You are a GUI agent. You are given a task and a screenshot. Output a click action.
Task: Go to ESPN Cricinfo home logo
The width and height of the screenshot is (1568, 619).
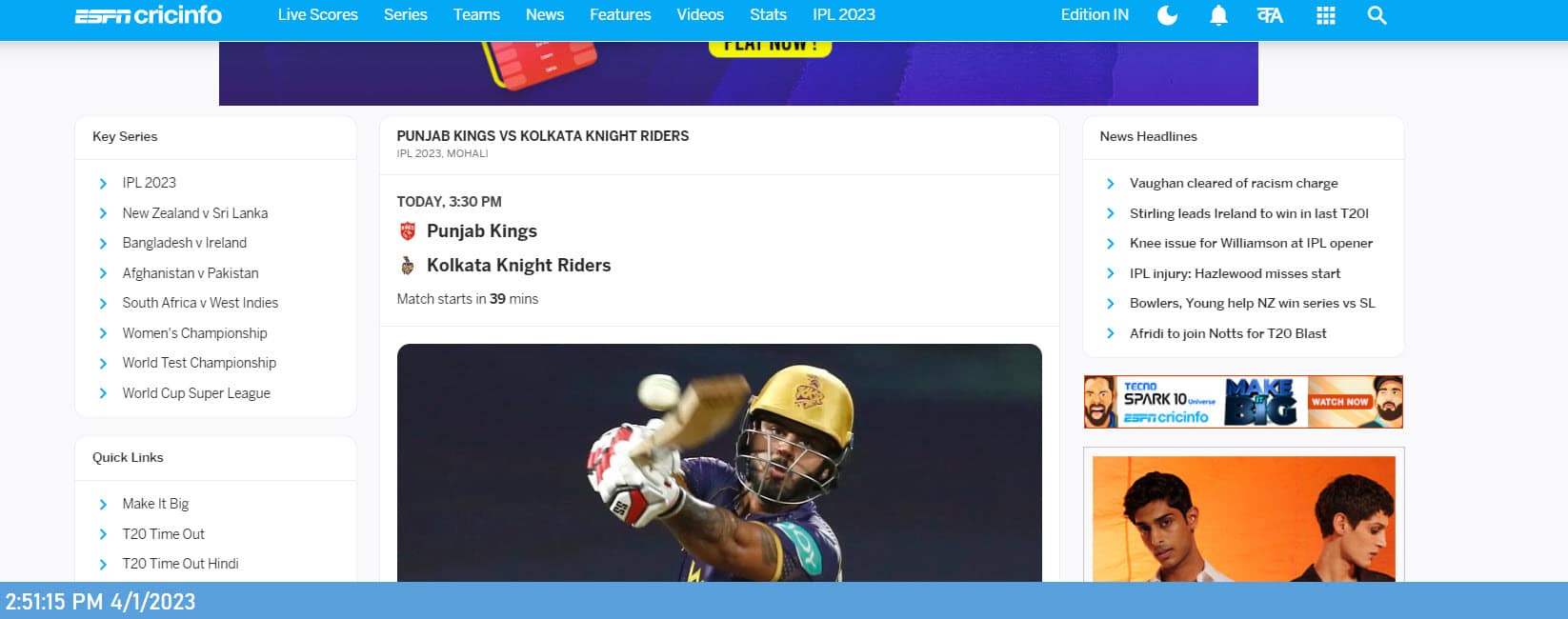pyautogui.click(x=149, y=15)
